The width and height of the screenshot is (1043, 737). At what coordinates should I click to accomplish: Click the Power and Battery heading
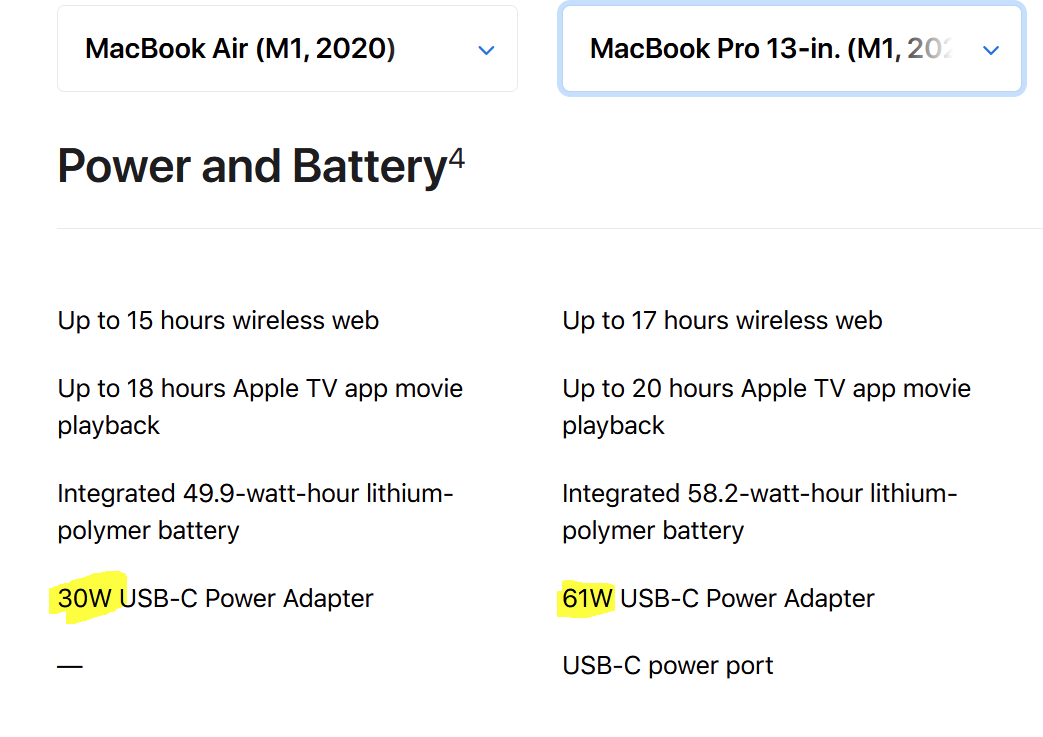pos(251,167)
